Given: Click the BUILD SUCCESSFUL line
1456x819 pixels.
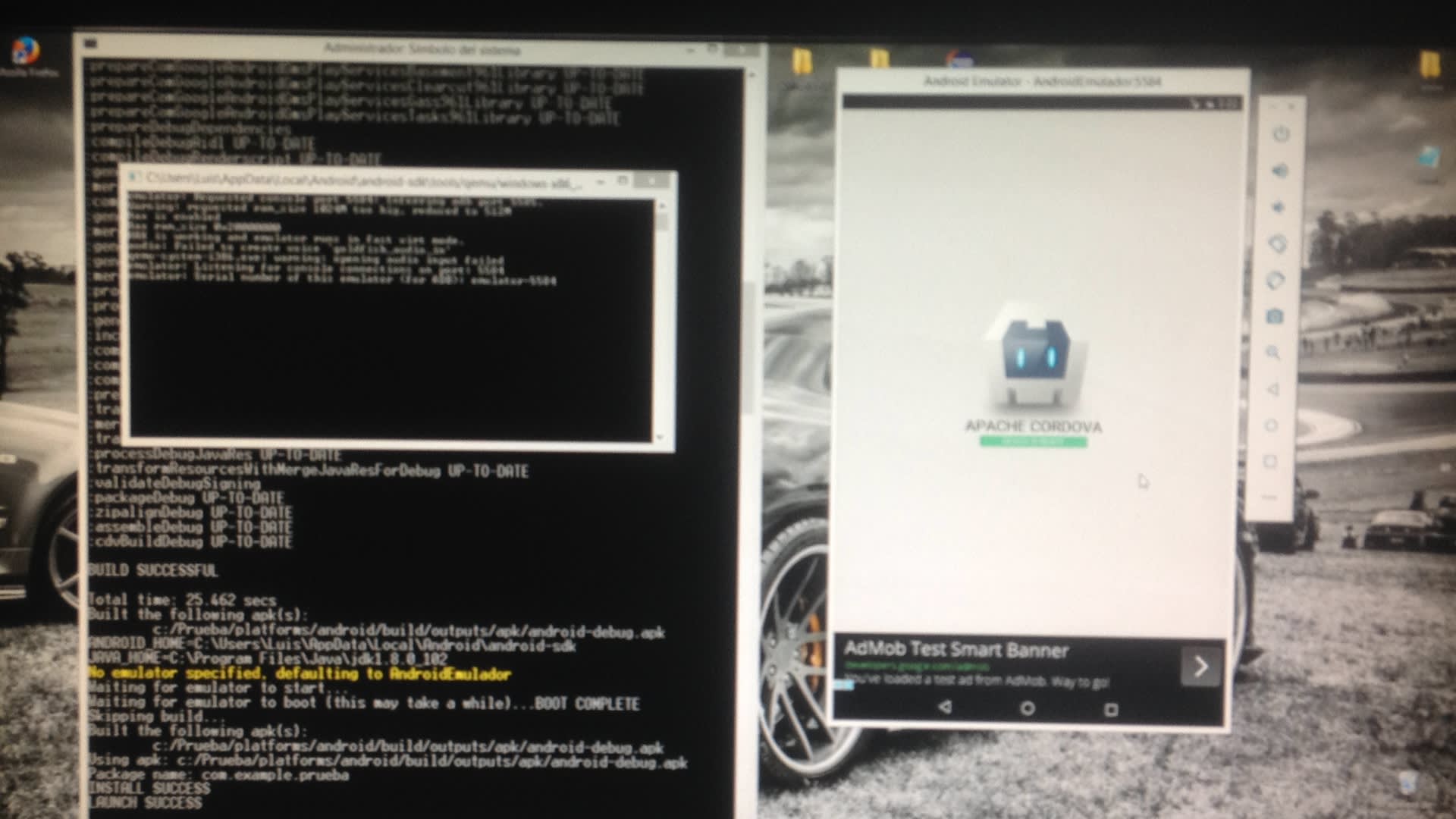Looking at the screenshot, I should [x=153, y=570].
